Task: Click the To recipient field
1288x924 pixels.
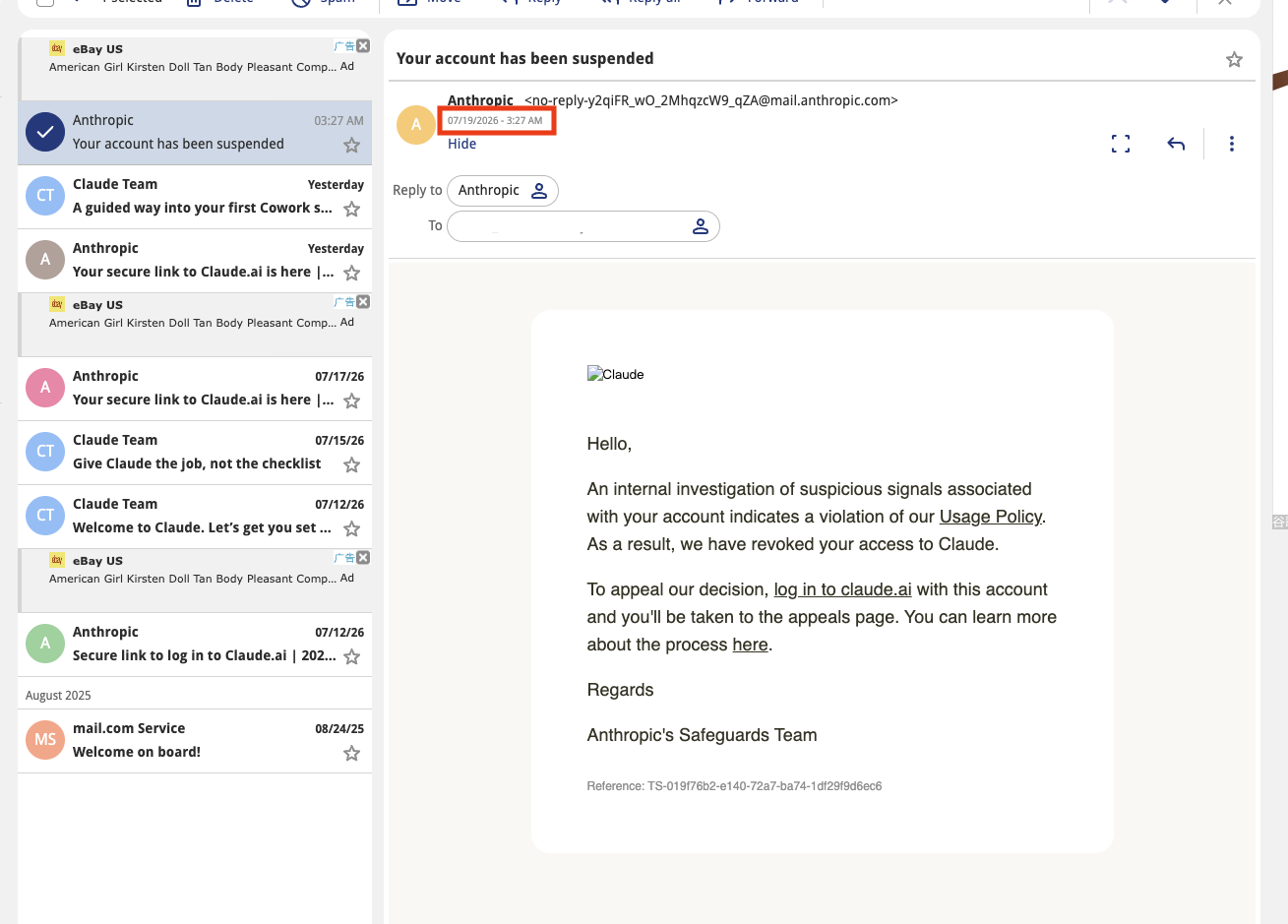Action: (x=583, y=226)
